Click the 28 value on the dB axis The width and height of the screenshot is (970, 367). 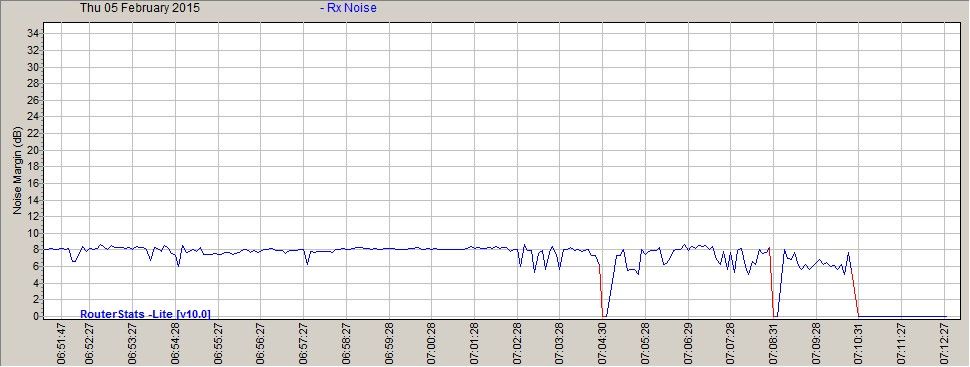pyautogui.click(x=33, y=83)
